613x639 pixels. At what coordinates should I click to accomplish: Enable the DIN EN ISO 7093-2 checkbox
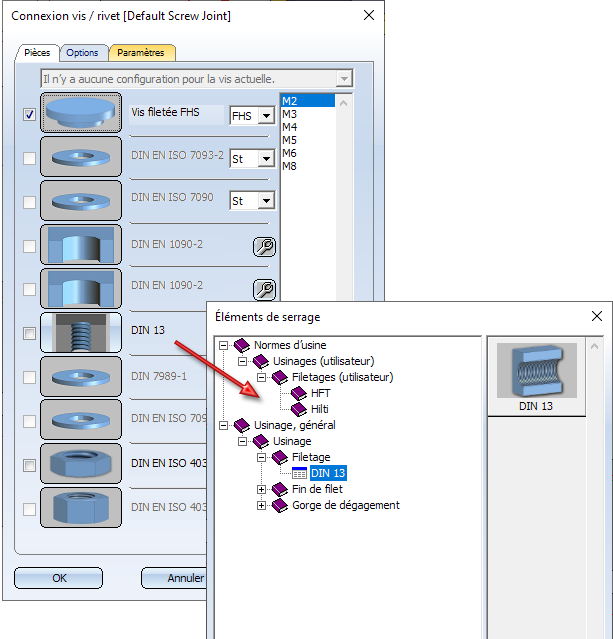(x=29, y=158)
